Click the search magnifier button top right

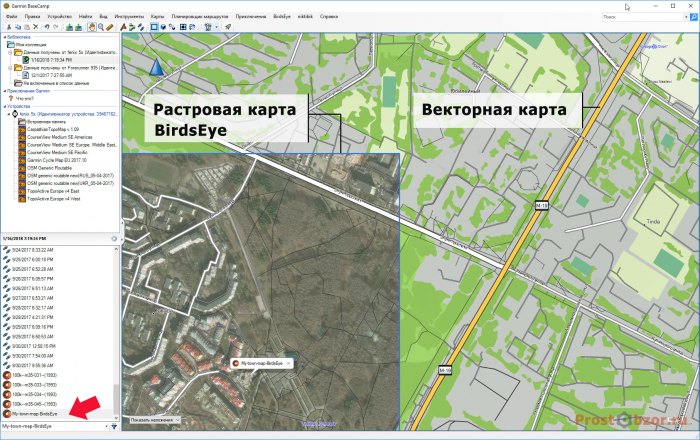694,17
